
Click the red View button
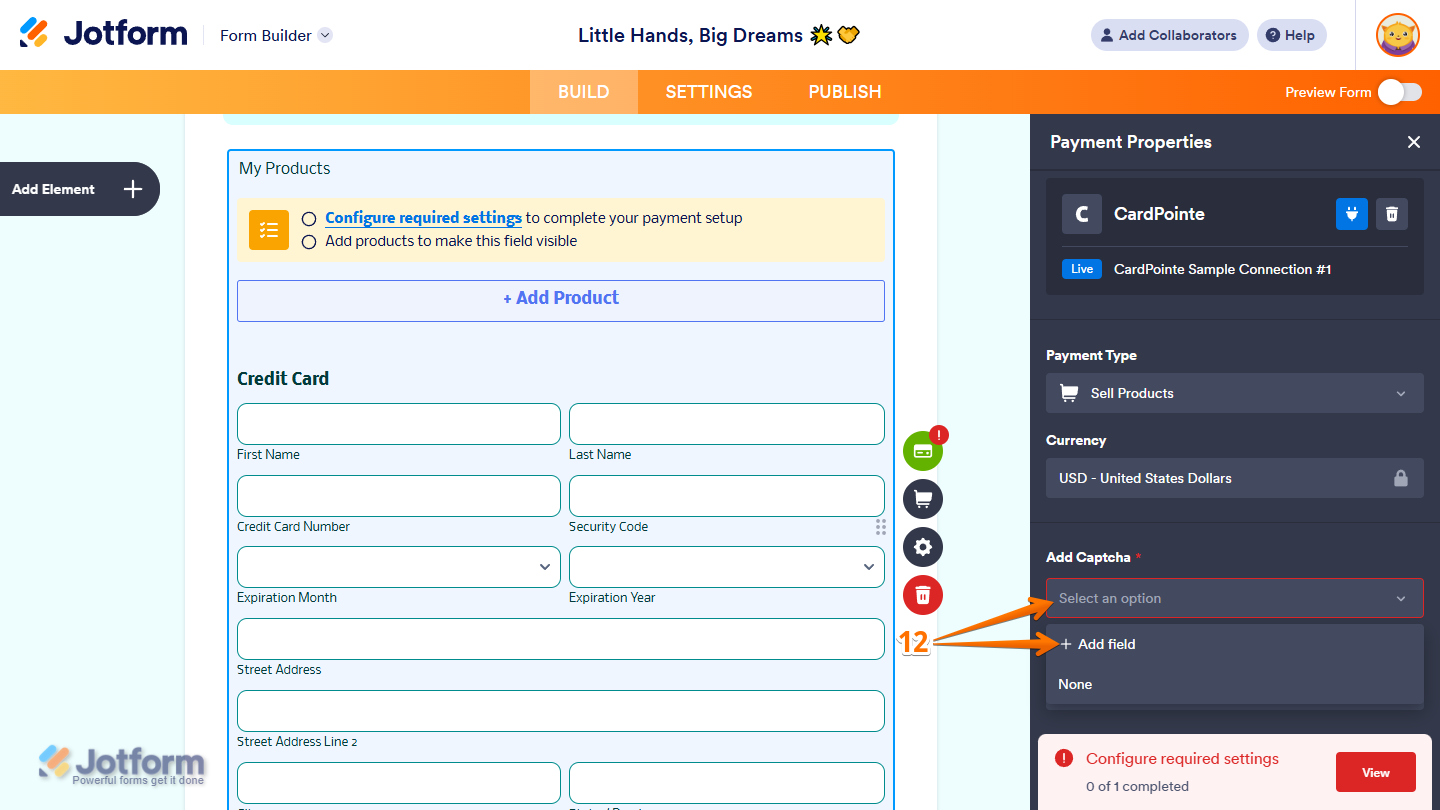tap(1376, 772)
